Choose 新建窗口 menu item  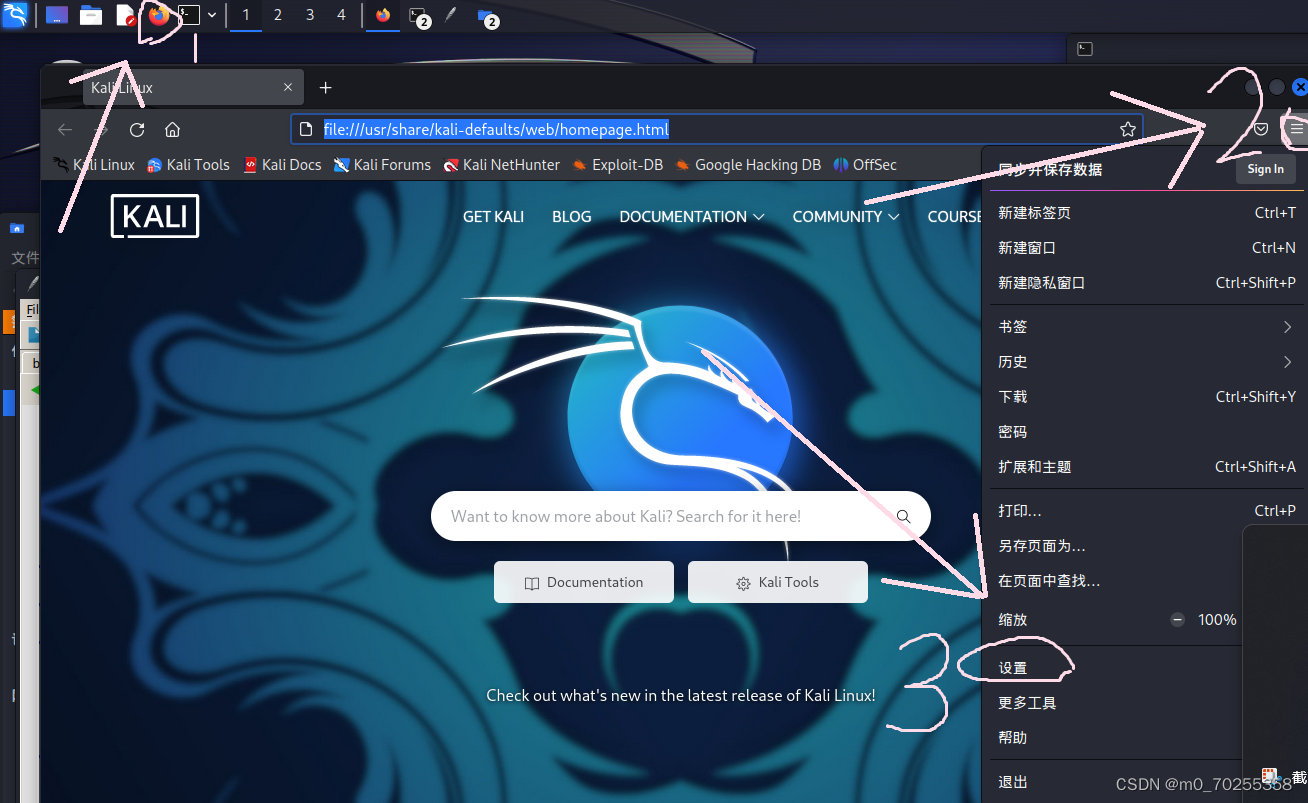click(x=1147, y=248)
